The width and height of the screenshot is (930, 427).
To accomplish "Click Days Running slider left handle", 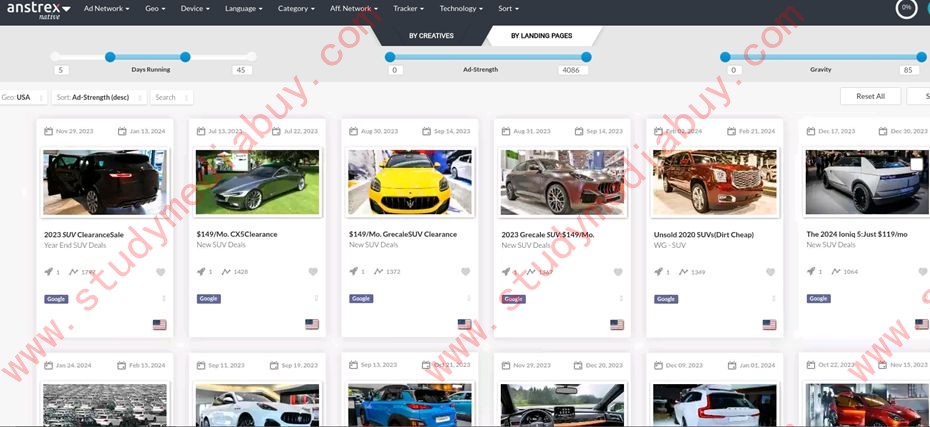I will (x=110, y=57).
